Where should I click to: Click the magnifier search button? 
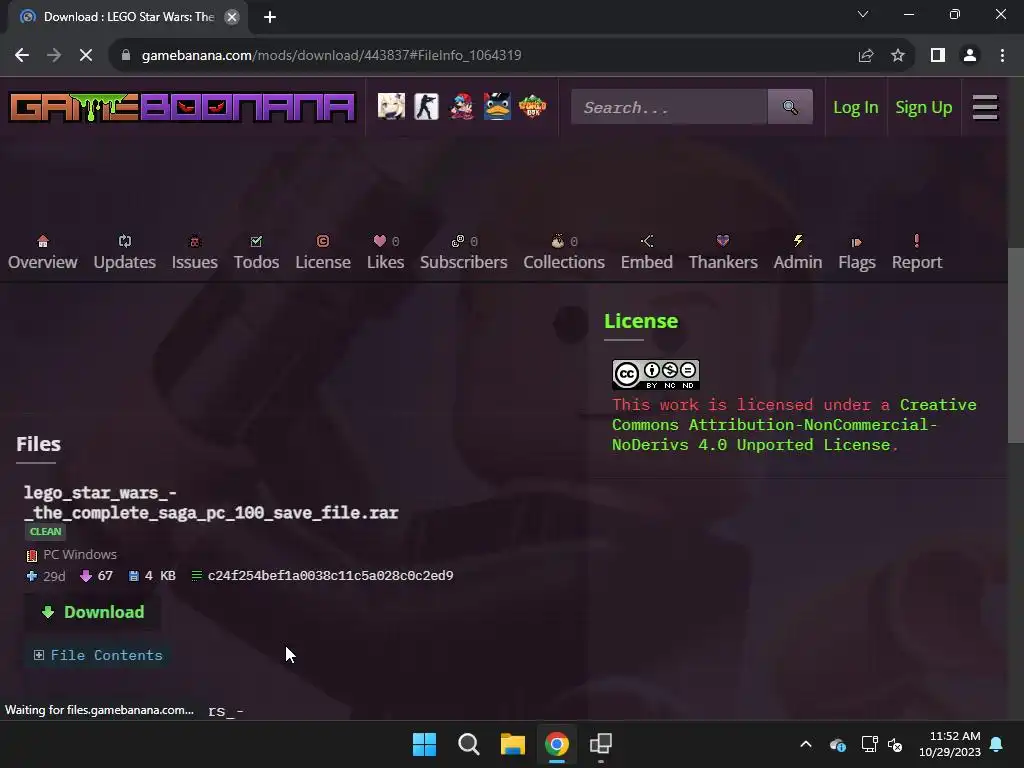tap(790, 107)
